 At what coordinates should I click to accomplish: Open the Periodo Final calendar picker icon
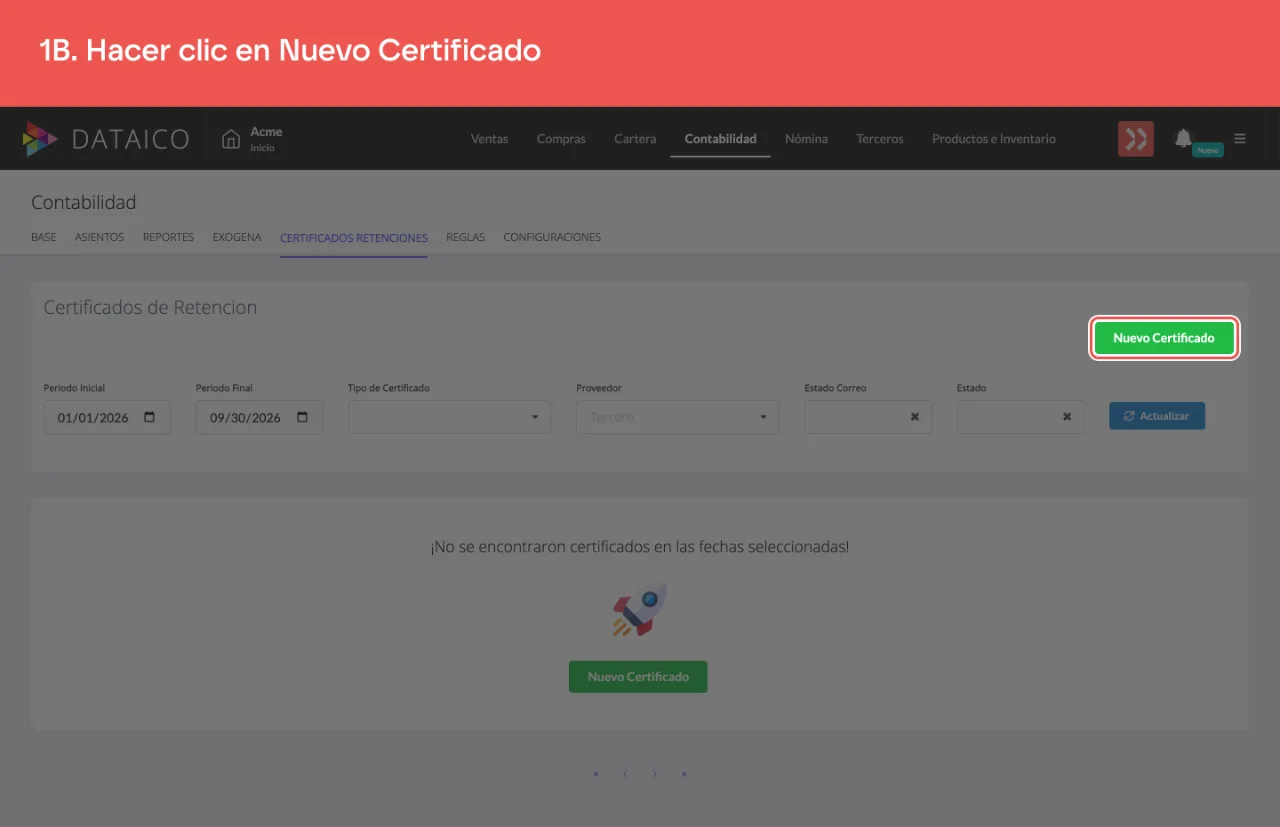pos(302,417)
